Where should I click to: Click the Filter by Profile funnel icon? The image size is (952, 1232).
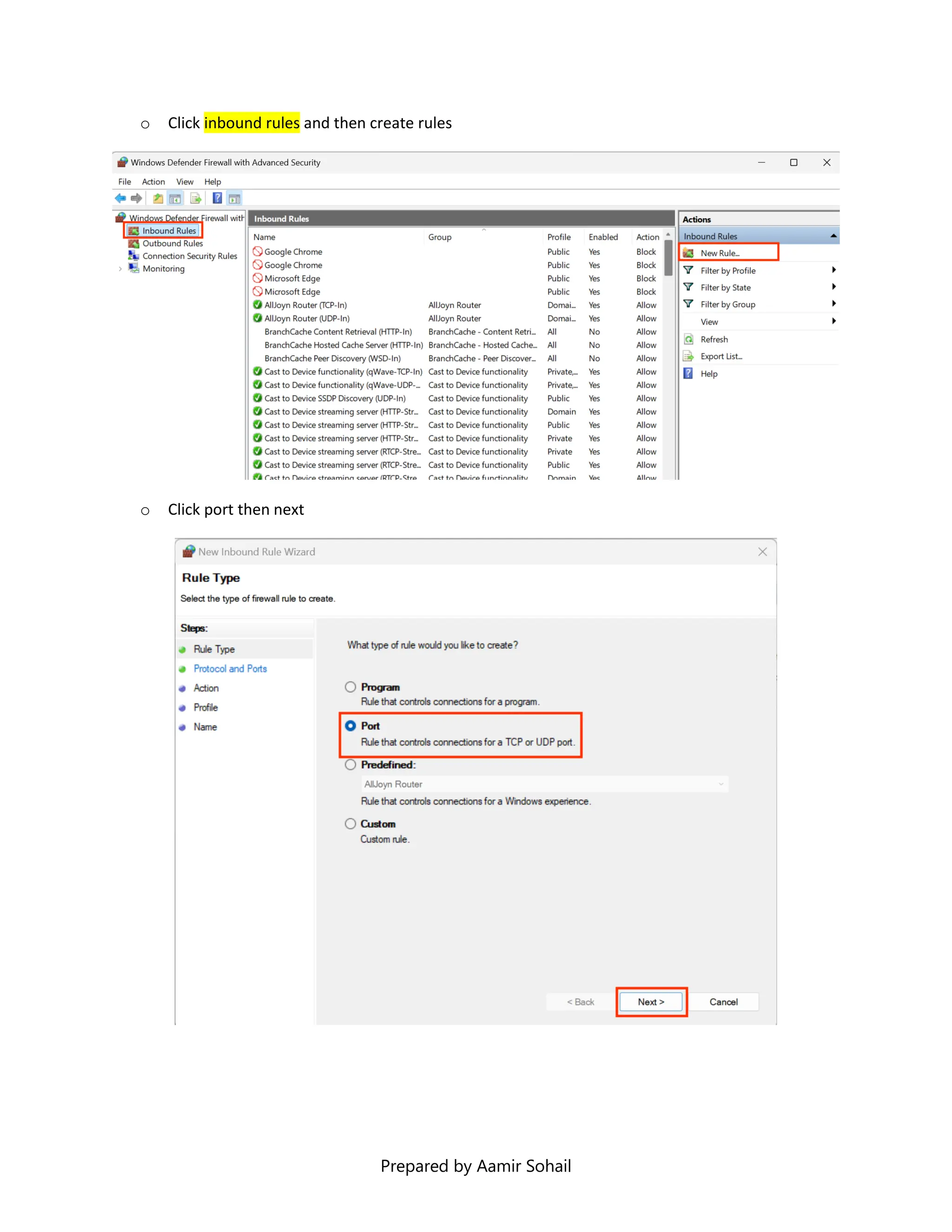(688, 270)
